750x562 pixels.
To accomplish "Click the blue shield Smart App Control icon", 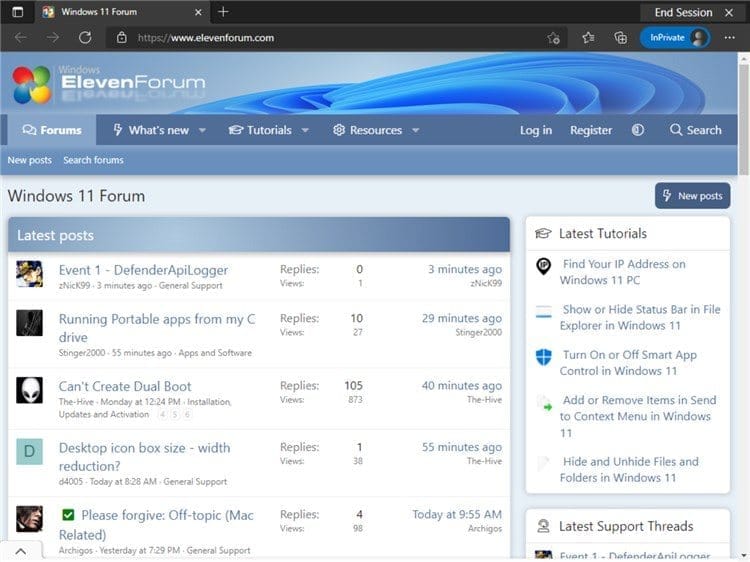I will click(543, 357).
